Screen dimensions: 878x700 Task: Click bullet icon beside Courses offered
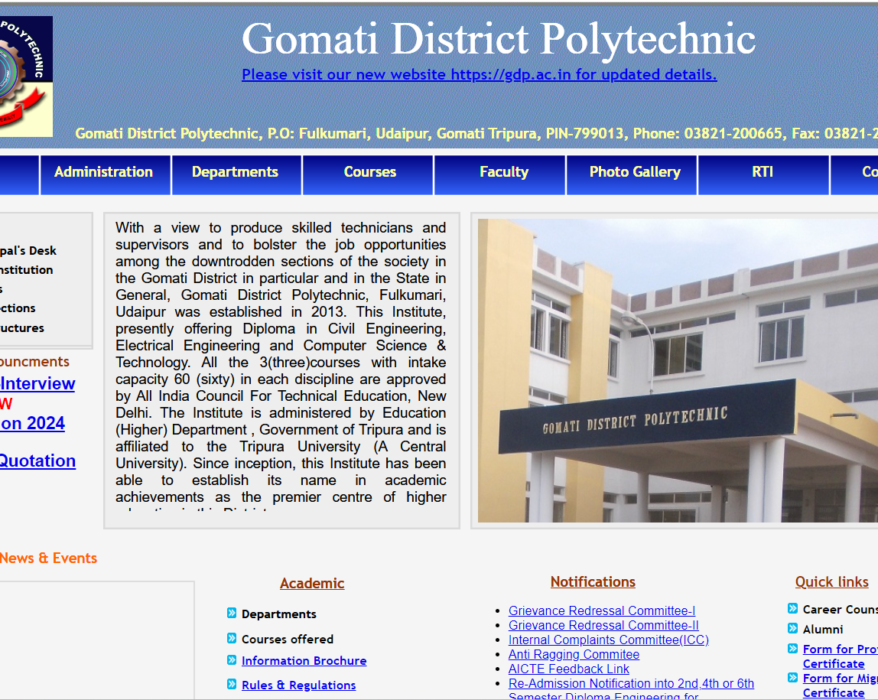(x=232, y=638)
